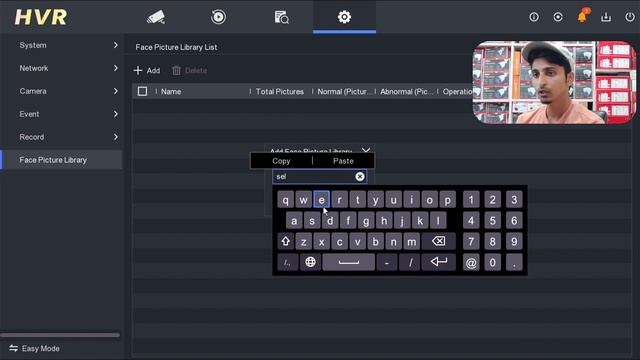Tap the m key on keyboard
This screenshot has width=640, height=360.
tap(411, 242)
